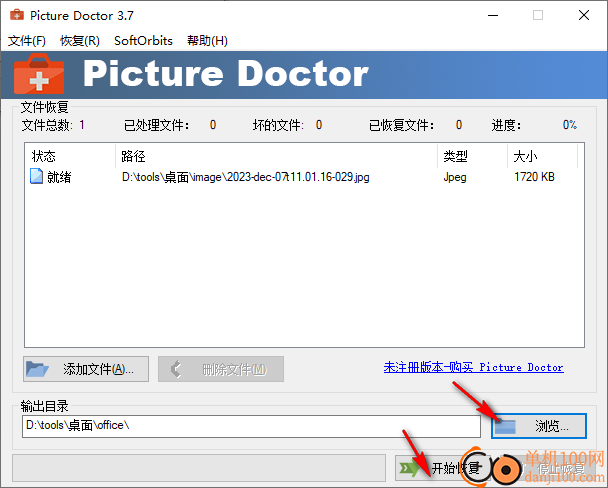
Task: Click the green arrow icon on 开始恢复
Action: coord(409,468)
